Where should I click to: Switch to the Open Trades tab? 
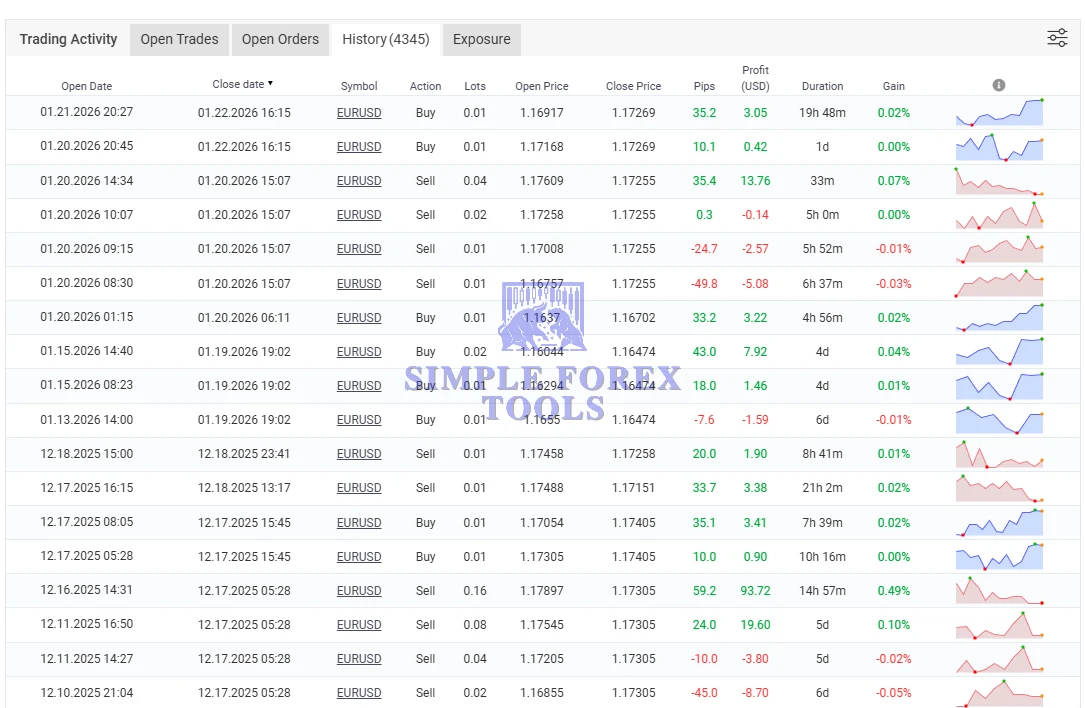click(179, 39)
